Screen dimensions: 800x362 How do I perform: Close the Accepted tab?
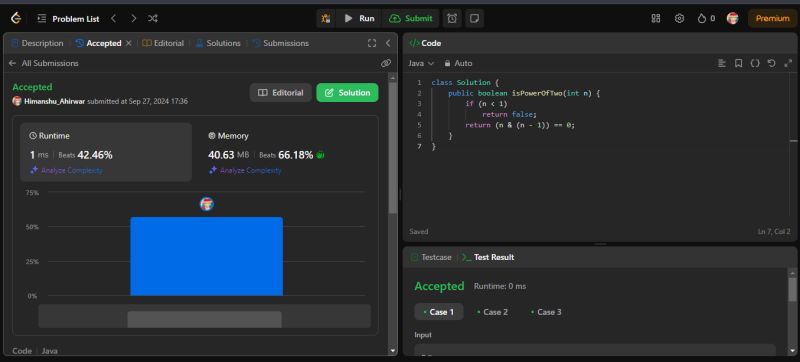click(129, 43)
